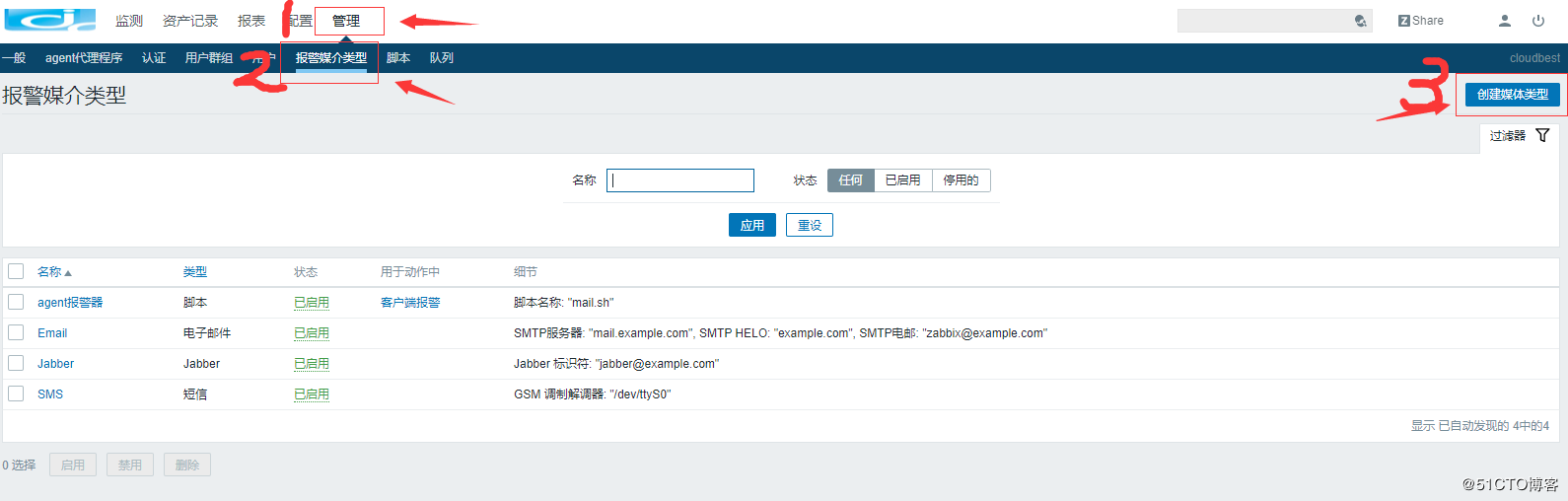The image size is (1568, 501).
Task: Go to 报警媒介类型 submenu
Action: (331, 58)
